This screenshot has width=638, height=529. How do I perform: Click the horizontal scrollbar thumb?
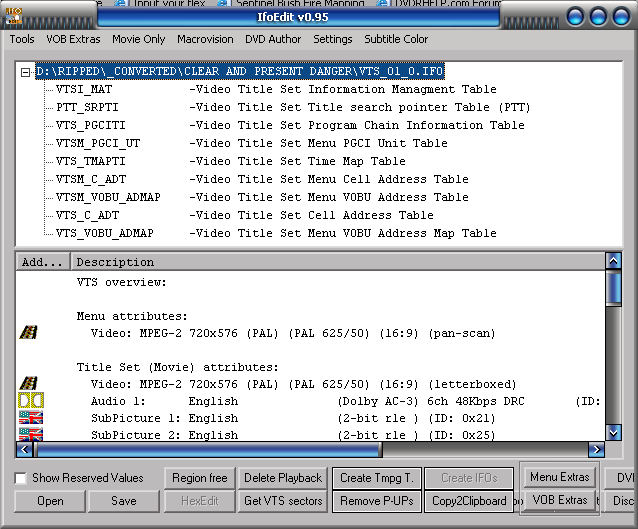tap(208, 450)
